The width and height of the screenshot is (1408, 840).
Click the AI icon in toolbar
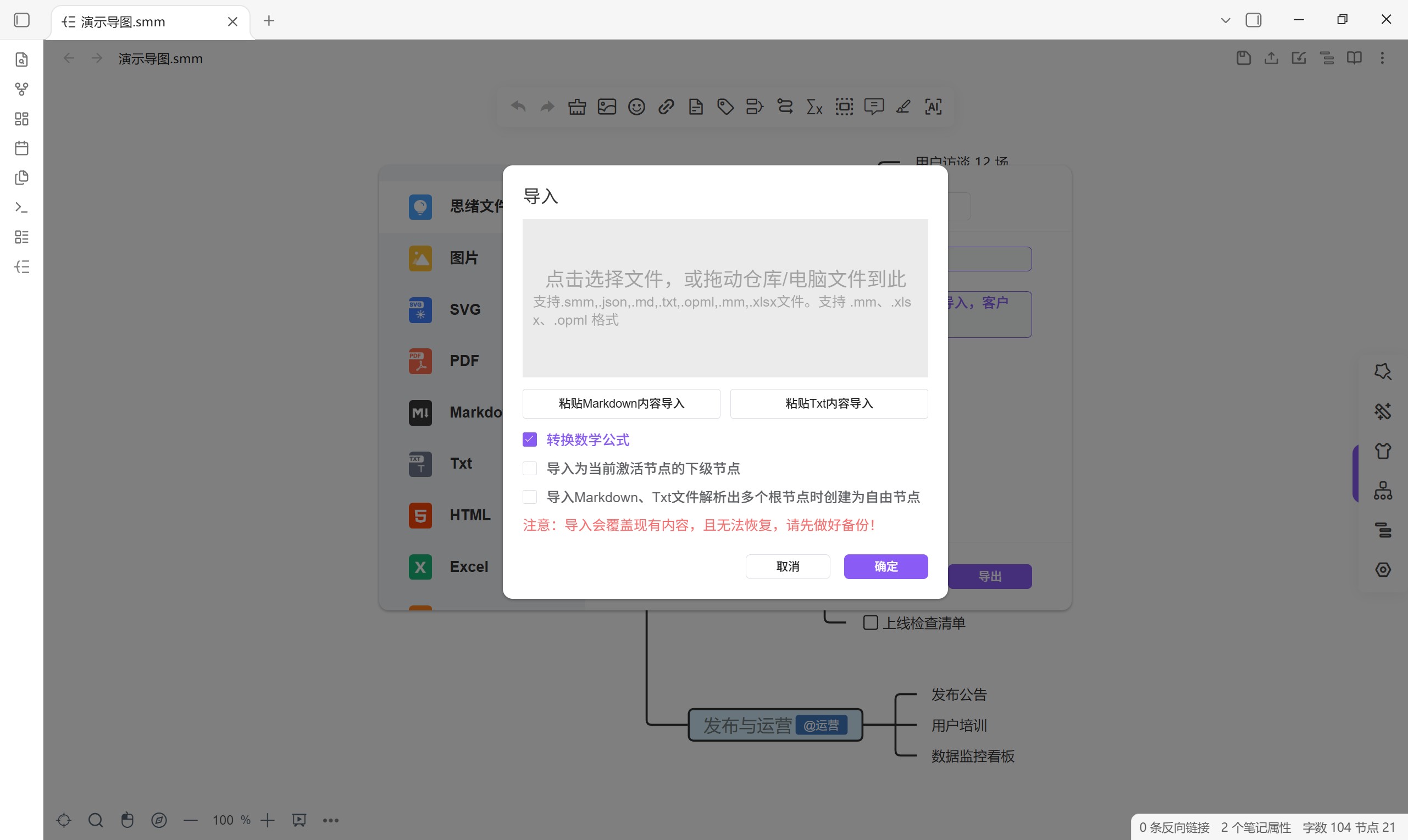[934, 107]
